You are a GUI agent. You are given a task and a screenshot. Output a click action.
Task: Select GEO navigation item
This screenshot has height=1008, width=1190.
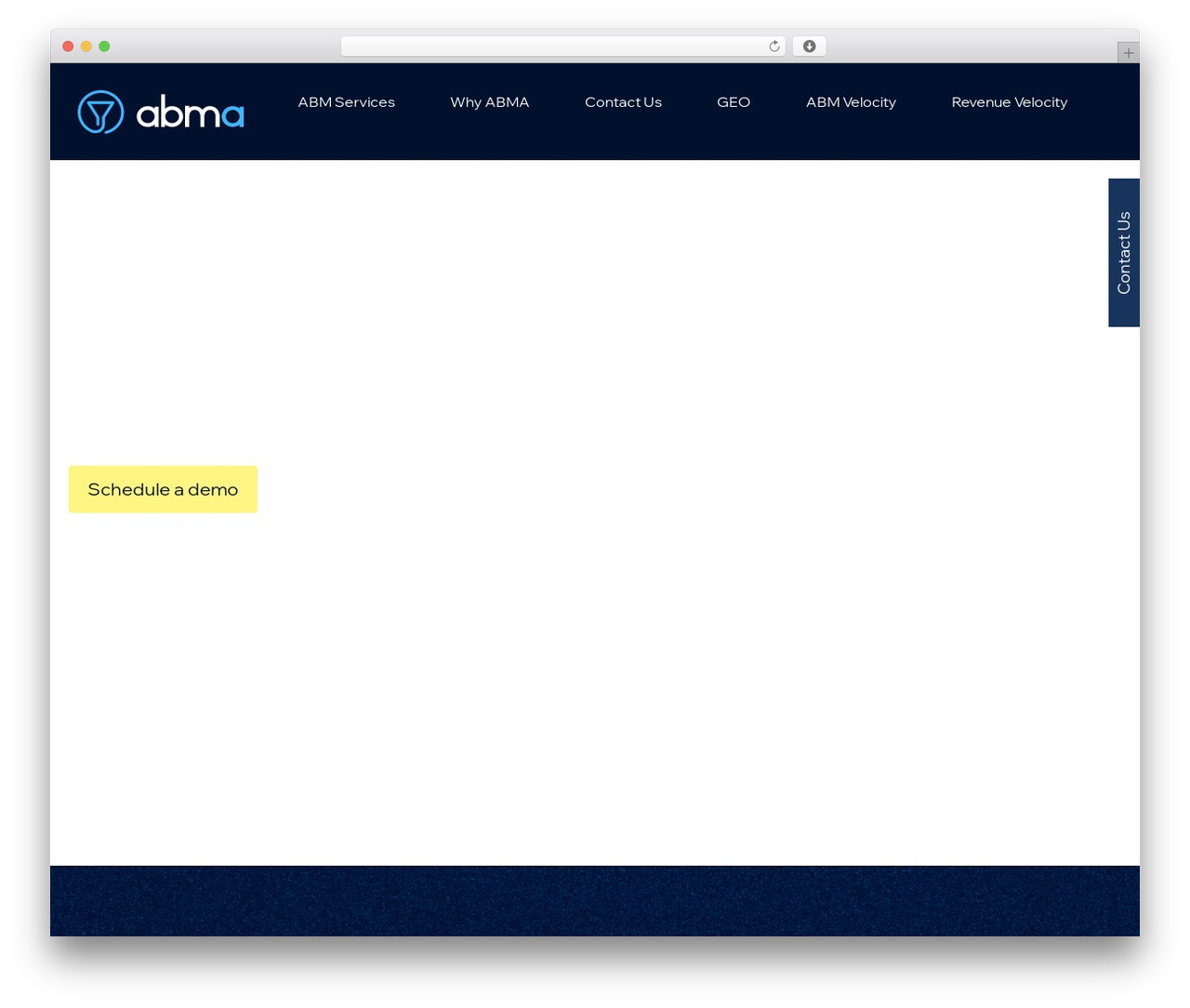tap(734, 102)
